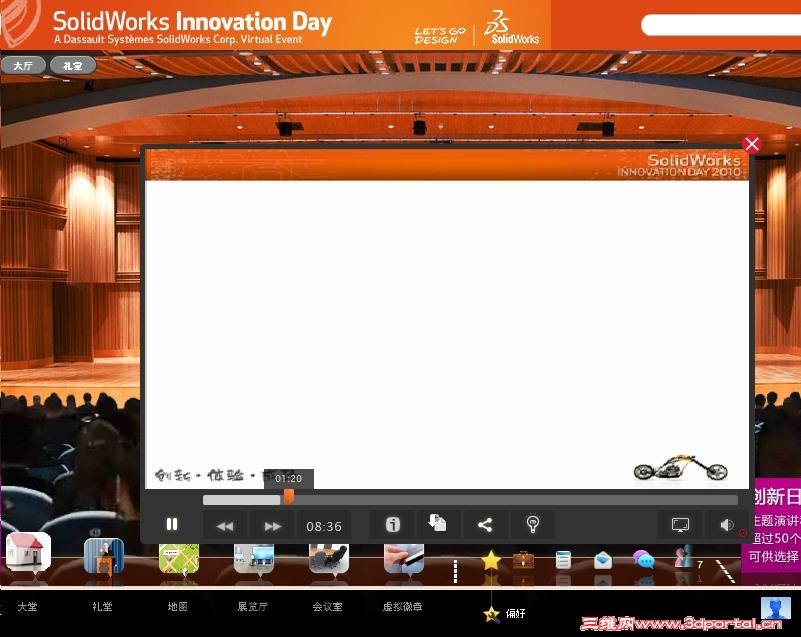The image size is (801, 637).
Task: Click the motorcycle image in slide
Action: (680, 468)
